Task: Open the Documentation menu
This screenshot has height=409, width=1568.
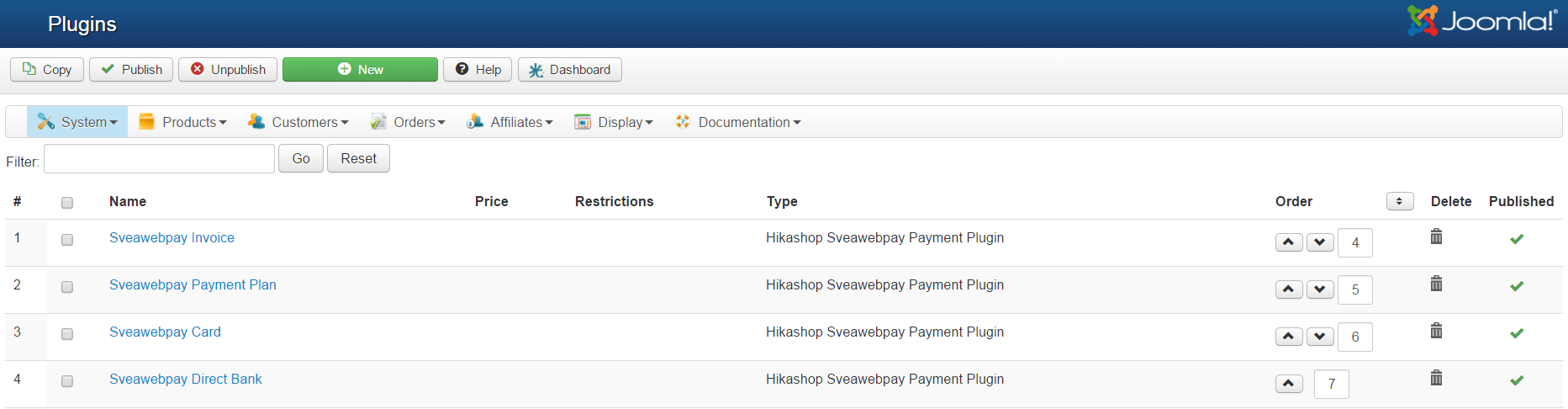Action: [x=737, y=122]
